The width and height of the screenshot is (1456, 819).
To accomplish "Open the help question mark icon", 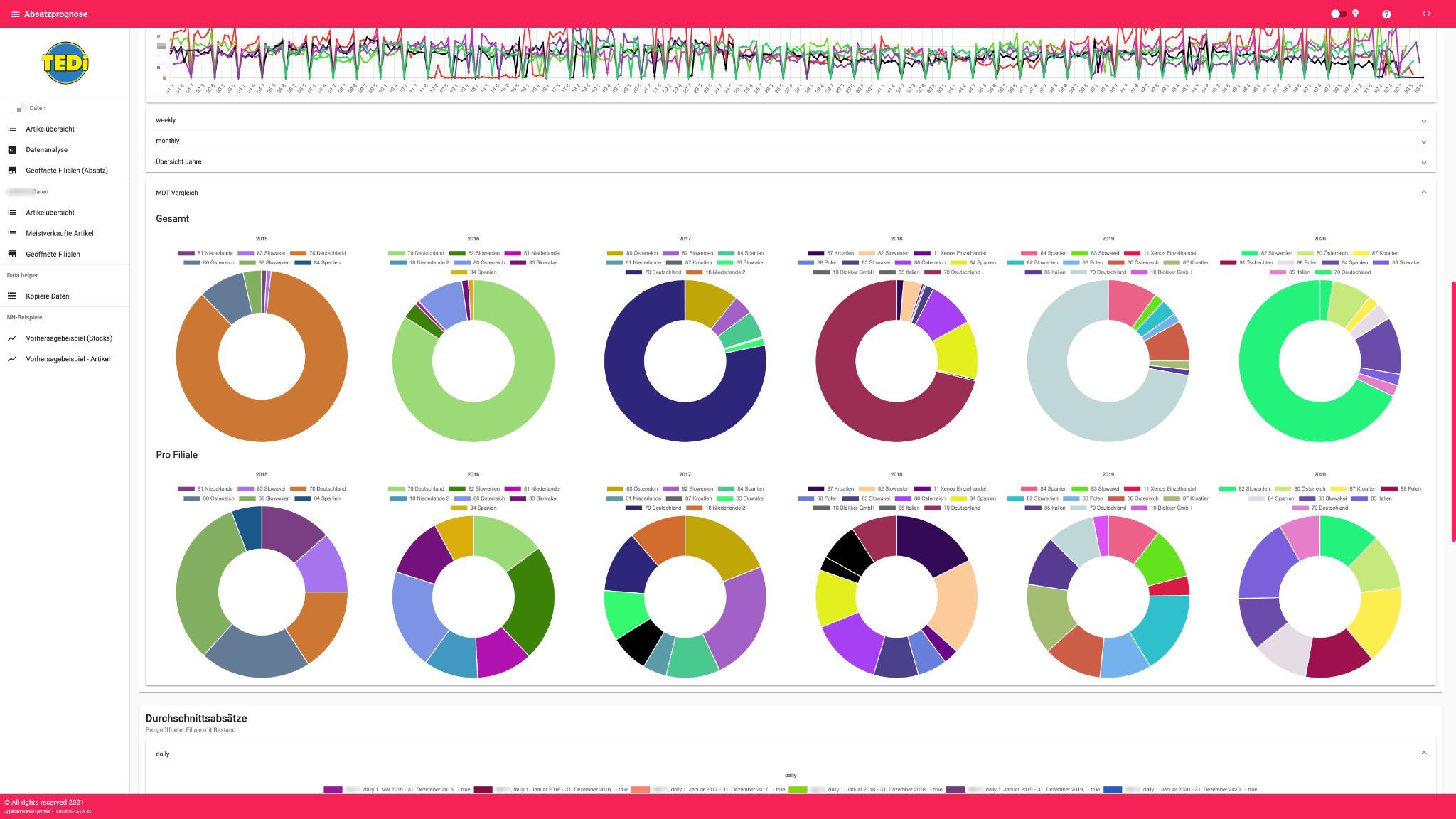I will click(1386, 14).
